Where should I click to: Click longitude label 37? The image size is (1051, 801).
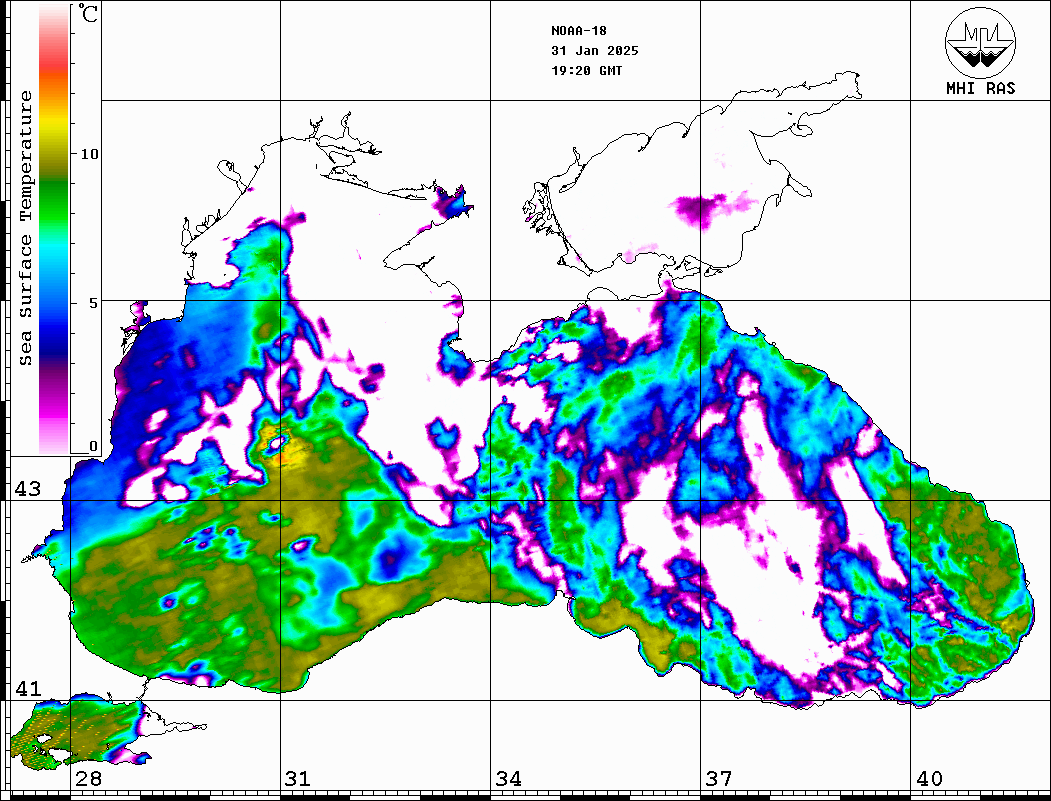coord(719,779)
